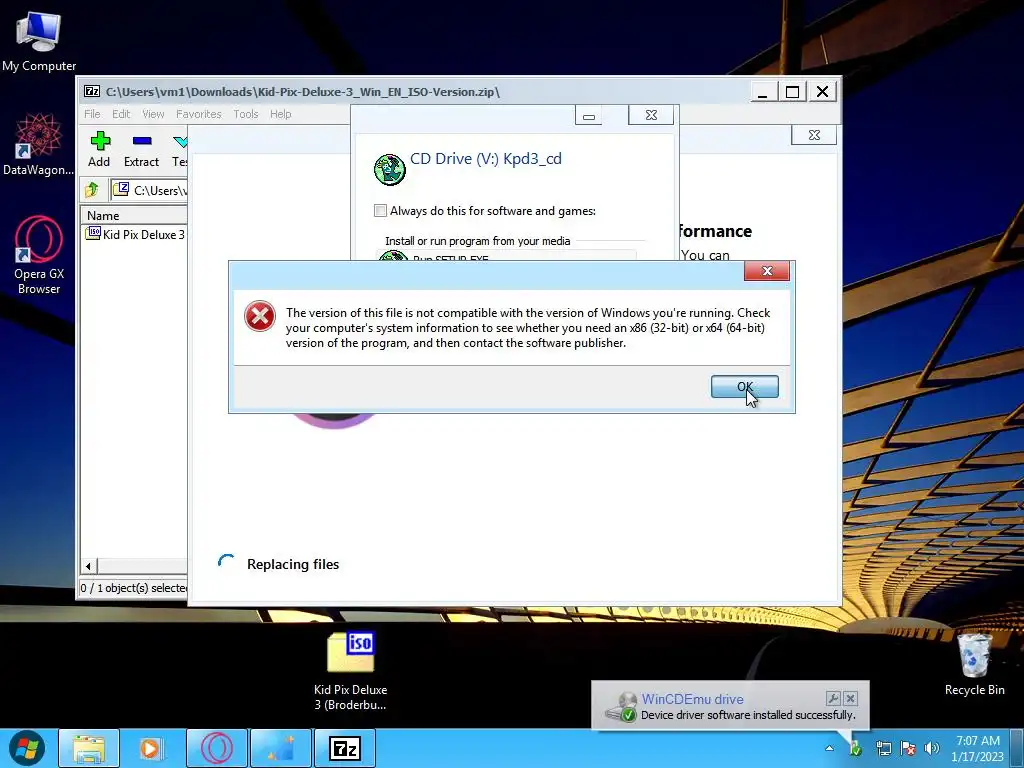Click the CD Drive (V:) Kpd3_cd icon

click(x=390, y=169)
